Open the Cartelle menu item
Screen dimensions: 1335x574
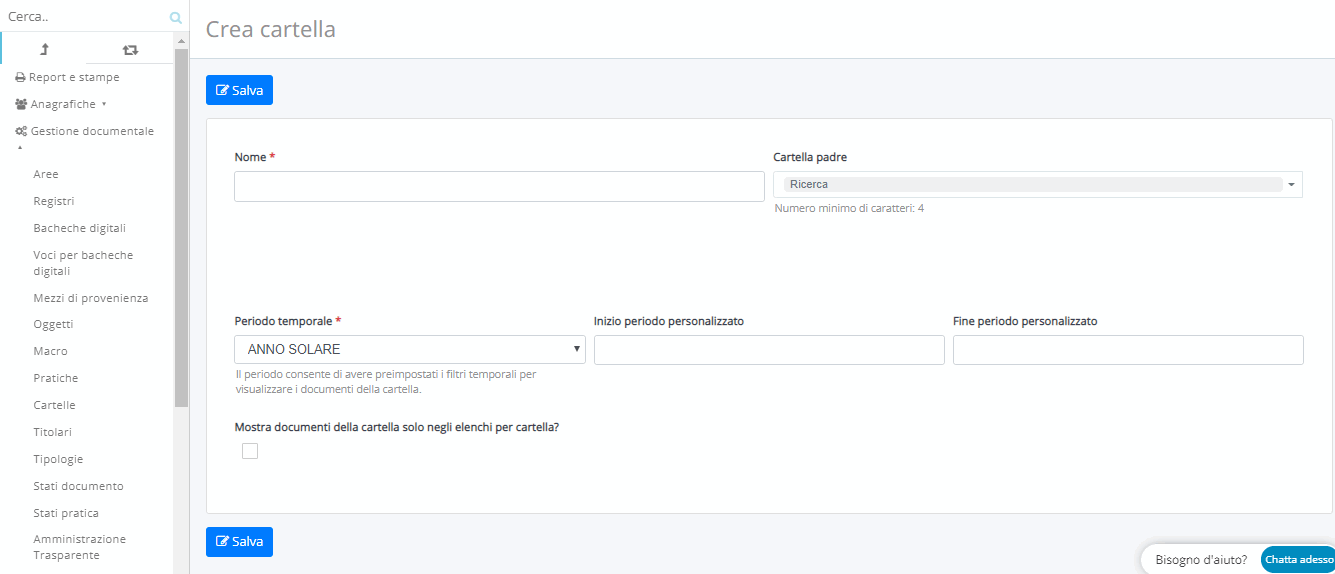coord(54,405)
